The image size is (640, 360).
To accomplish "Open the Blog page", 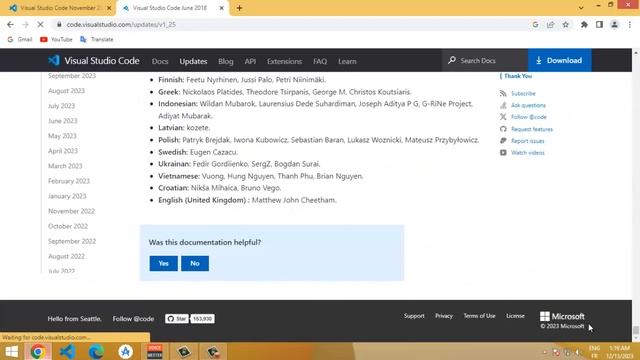I will tap(226, 61).
